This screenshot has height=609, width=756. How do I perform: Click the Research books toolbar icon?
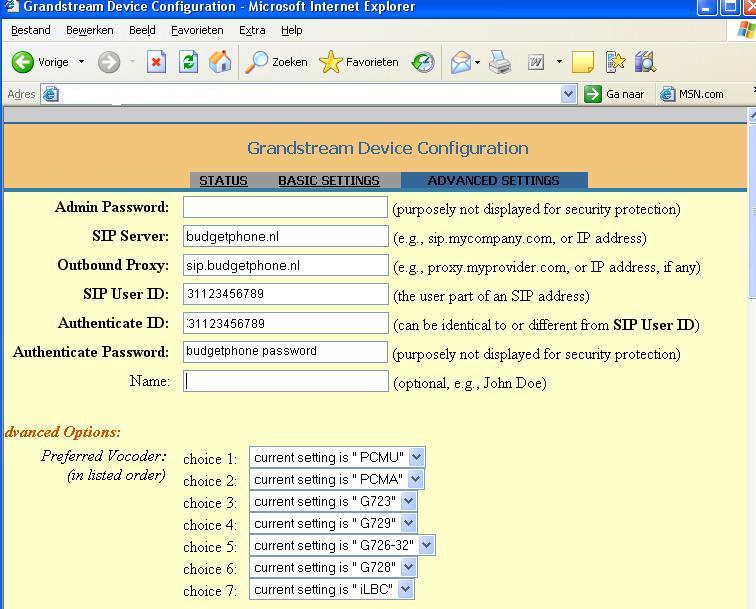tap(645, 62)
